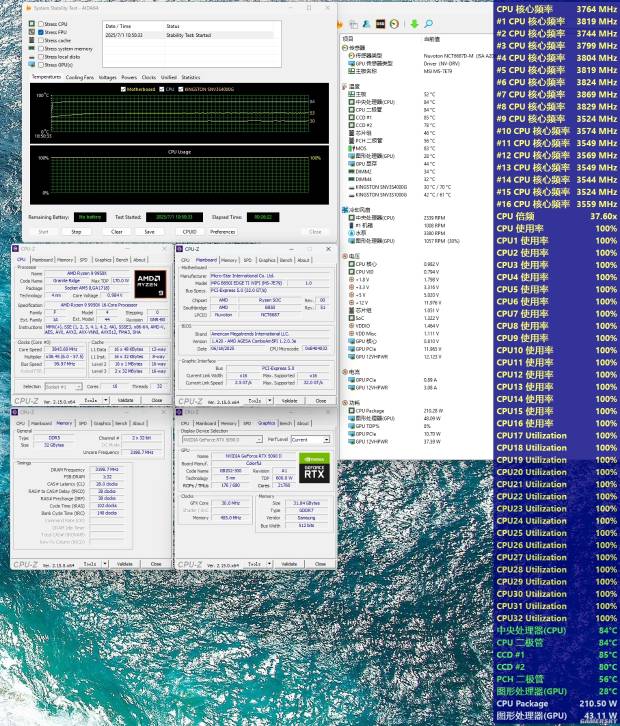The image size is (620, 726).
Task: Click the AMD Ryzen logo in CPU-Z
Action: click(150, 284)
